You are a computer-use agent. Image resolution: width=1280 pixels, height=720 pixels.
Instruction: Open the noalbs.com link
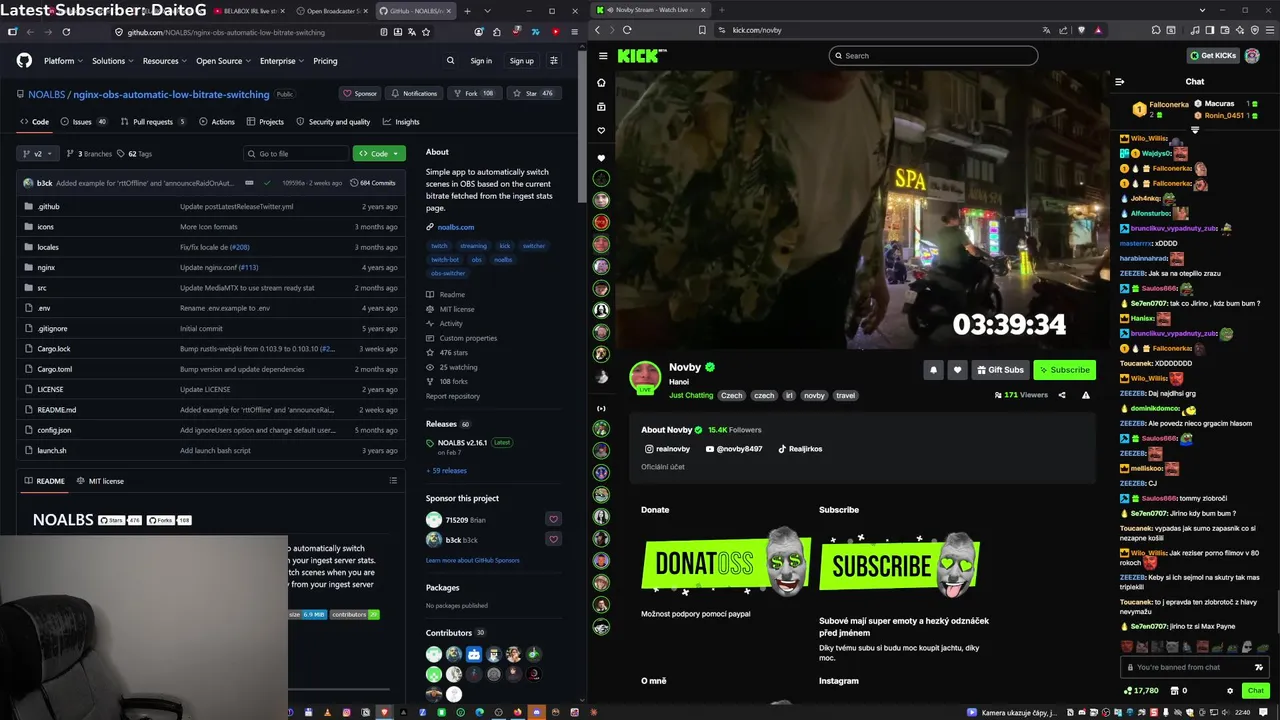click(455, 227)
